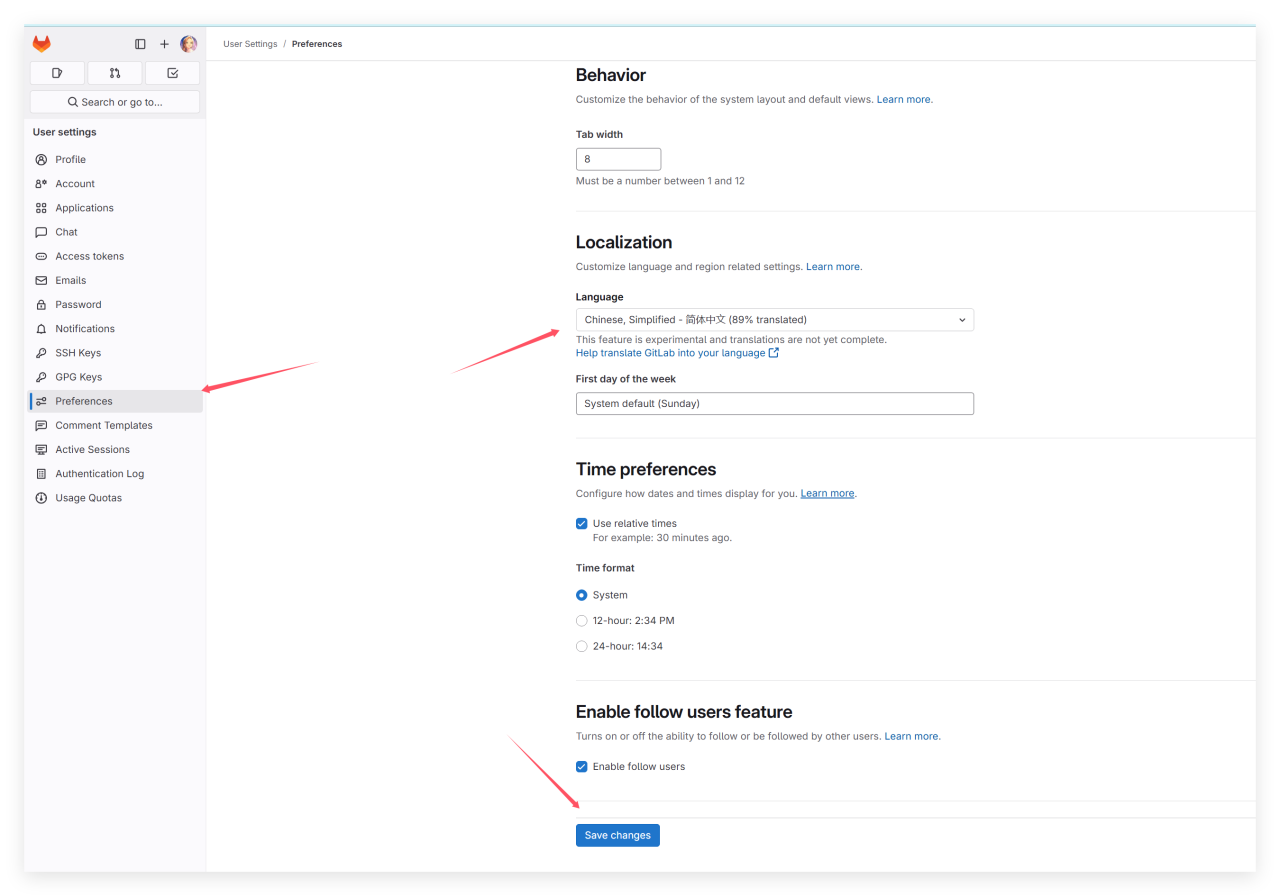Open the user avatar menu
This screenshot has height=896, width=1280.
(189, 44)
